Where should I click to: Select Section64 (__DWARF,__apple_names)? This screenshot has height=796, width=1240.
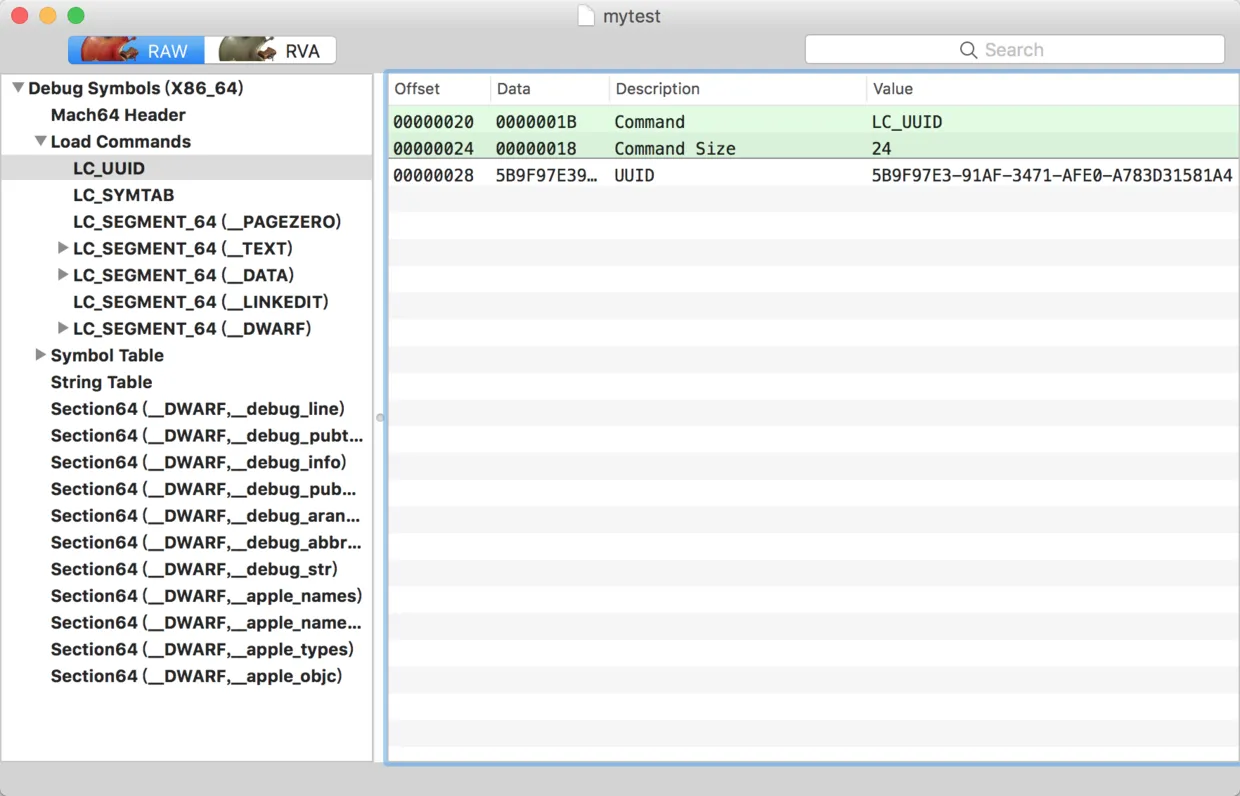(207, 596)
